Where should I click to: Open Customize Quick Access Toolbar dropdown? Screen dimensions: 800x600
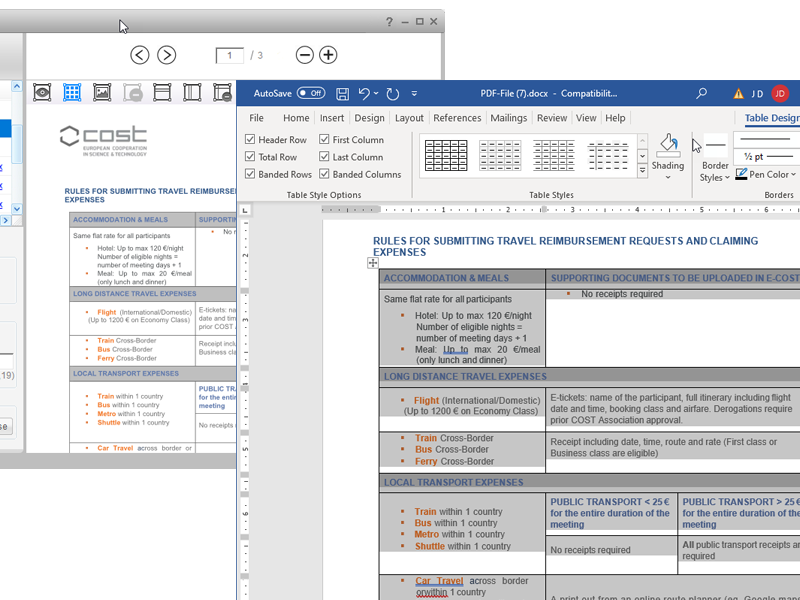click(414, 94)
